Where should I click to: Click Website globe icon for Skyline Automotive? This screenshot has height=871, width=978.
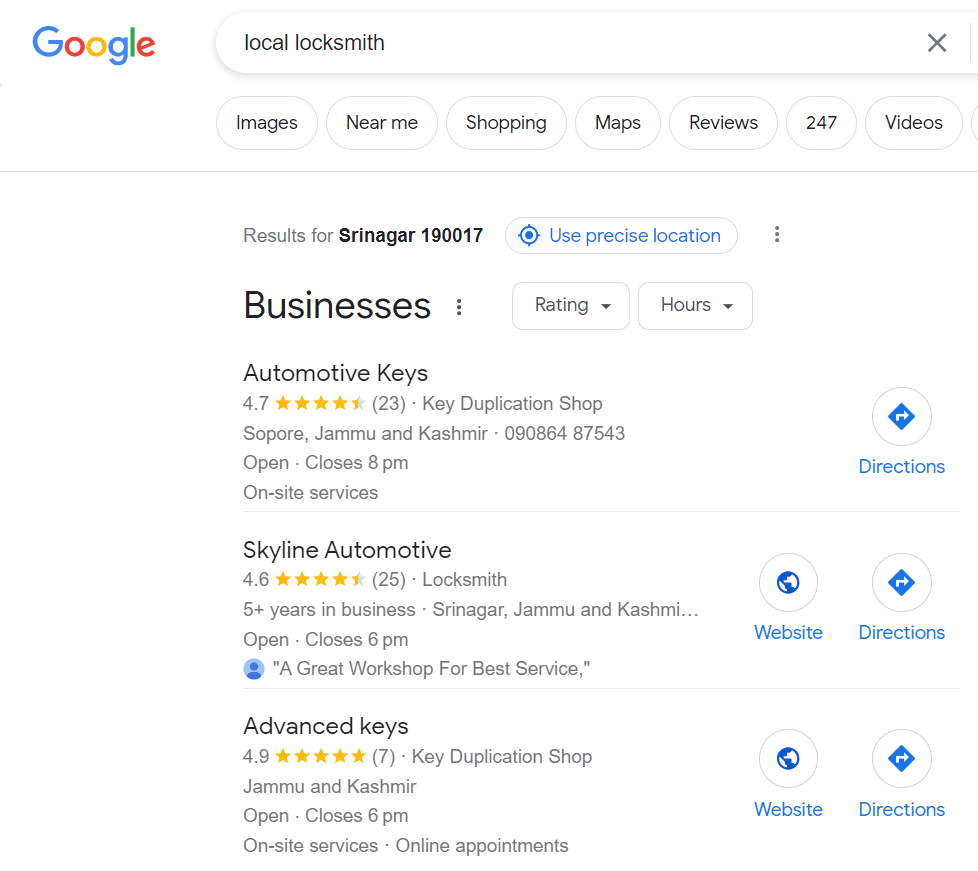788,583
